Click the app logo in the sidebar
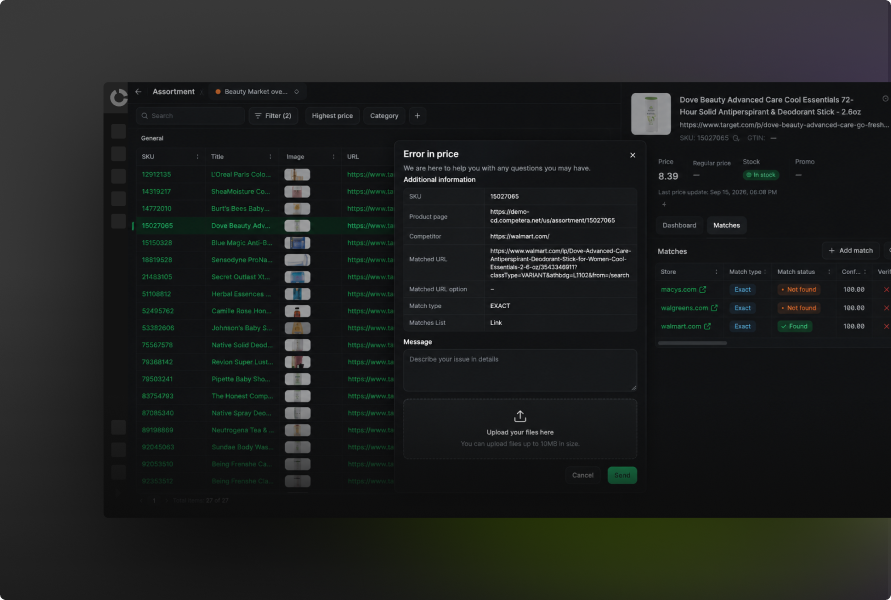The image size is (891, 600). 118,98
